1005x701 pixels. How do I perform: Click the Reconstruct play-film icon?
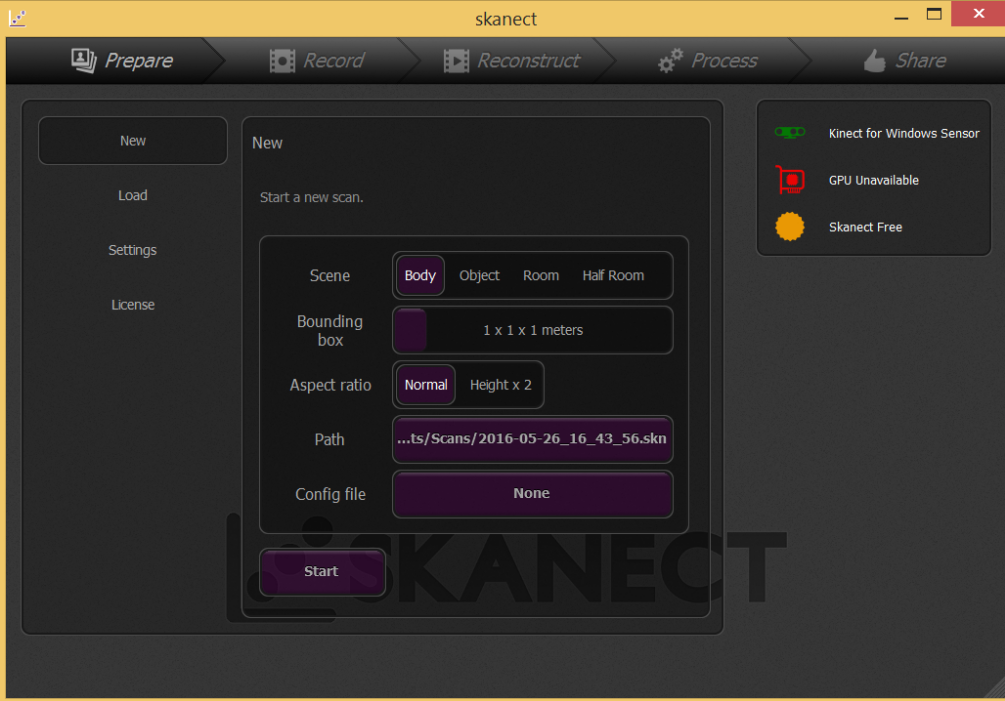(x=456, y=61)
